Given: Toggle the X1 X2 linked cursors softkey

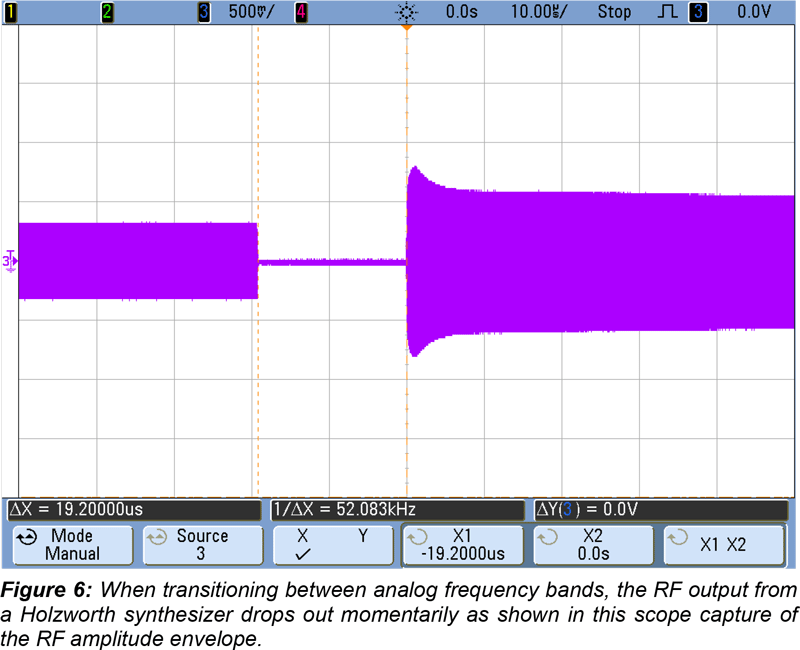Looking at the screenshot, I should pyautogui.click(x=722, y=545).
